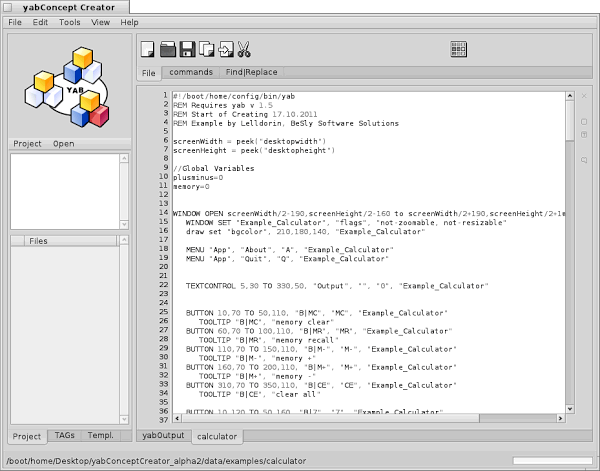Screen dimensions: 600x471
Task: Click the X icon beside the editor
Action: click(583, 97)
